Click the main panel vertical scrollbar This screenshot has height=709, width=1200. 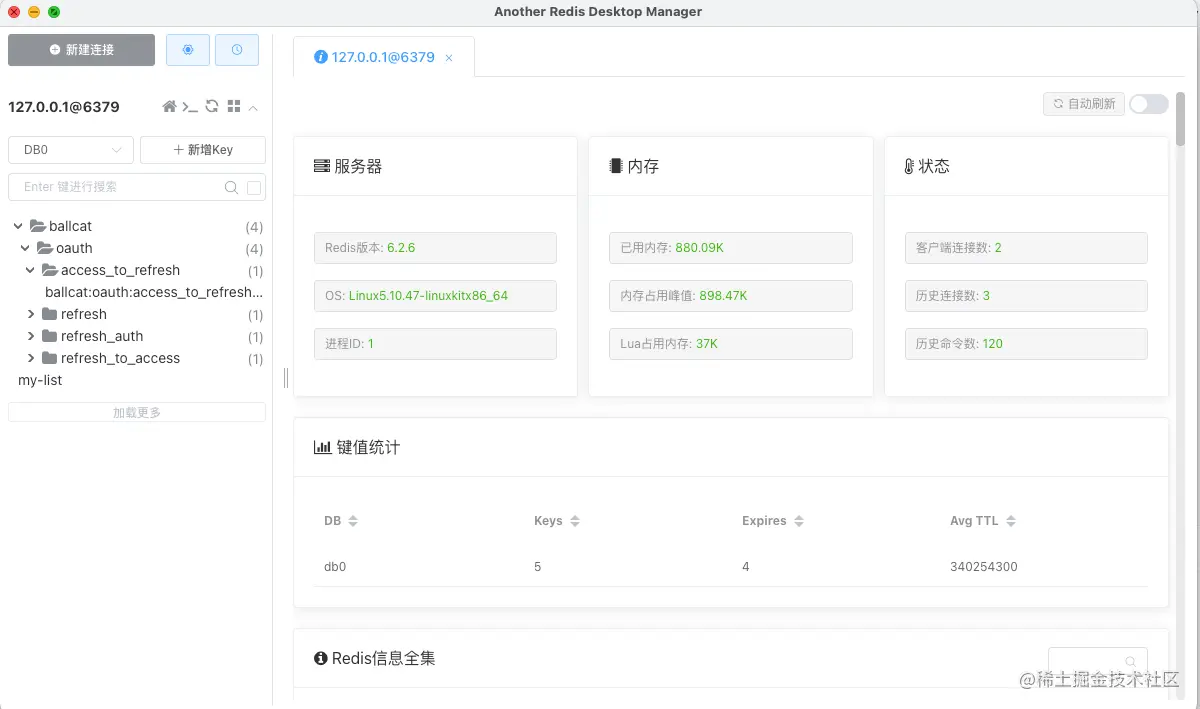coord(1181,119)
